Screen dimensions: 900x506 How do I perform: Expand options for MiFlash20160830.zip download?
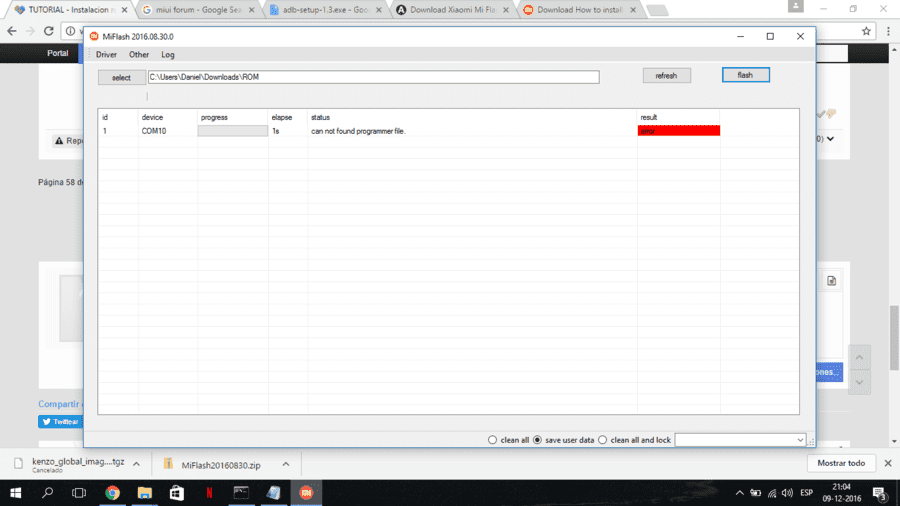coord(286,464)
